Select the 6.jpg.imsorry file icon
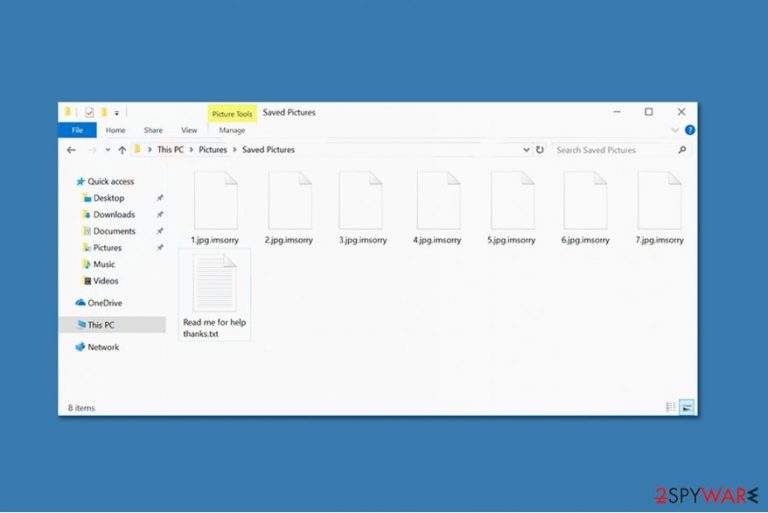Viewport: 768px width, 513px height. click(x=585, y=200)
